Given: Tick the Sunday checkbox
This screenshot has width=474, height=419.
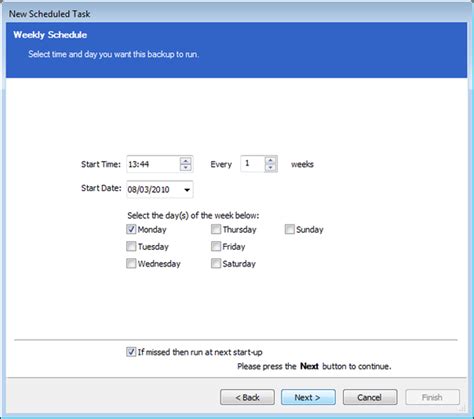Looking at the screenshot, I should coord(289,229).
